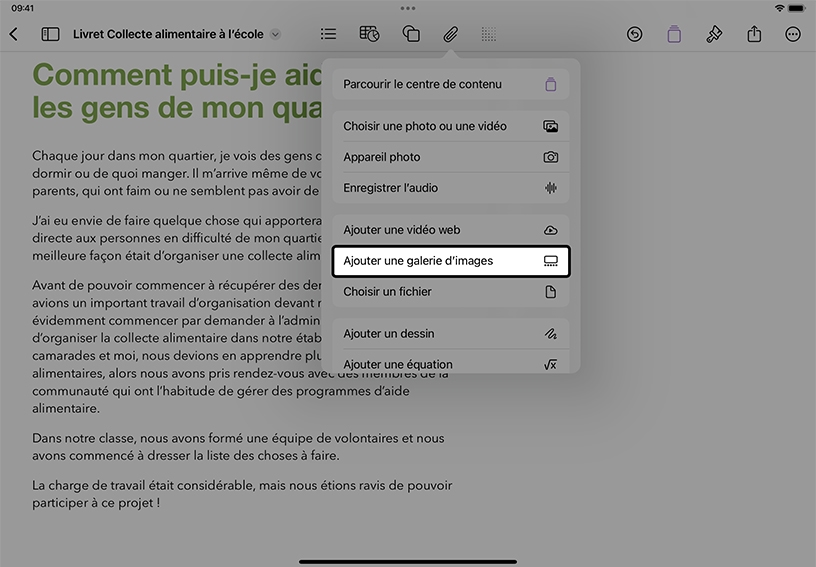816x567 pixels.
Task: Tap the pin/format brush icon
Action: (714, 34)
